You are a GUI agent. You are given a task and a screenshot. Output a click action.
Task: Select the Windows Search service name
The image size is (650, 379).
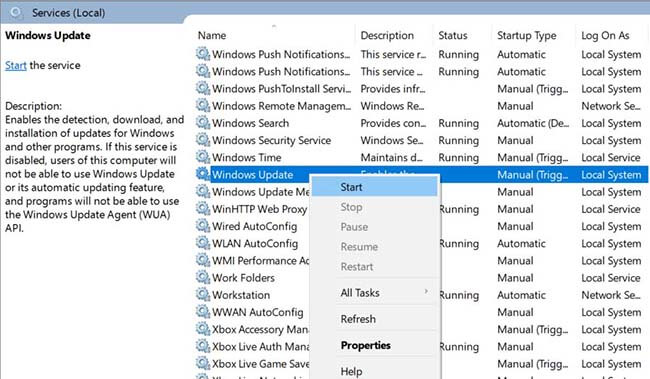click(250, 123)
